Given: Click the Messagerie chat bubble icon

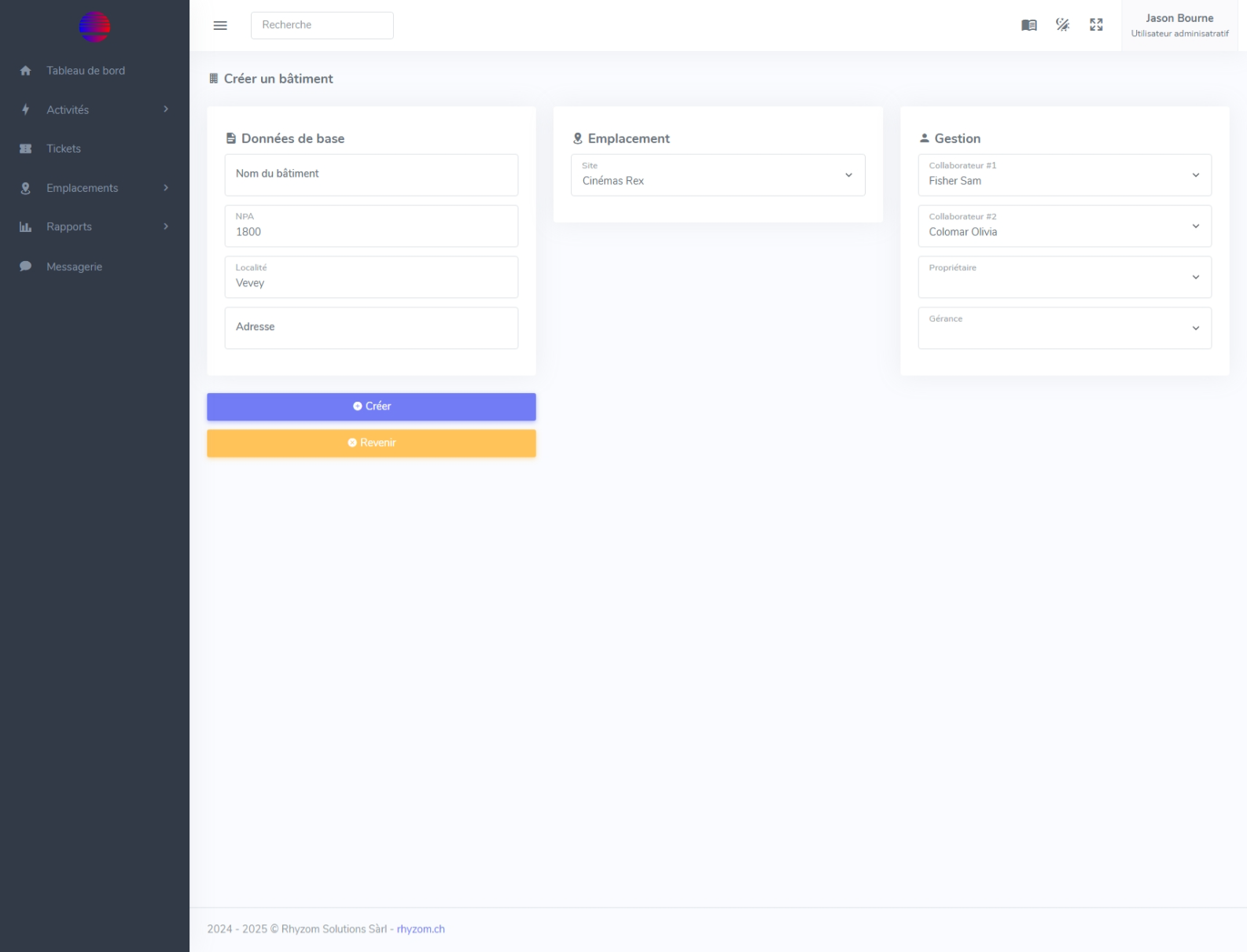Looking at the screenshot, I should point(25,266).
